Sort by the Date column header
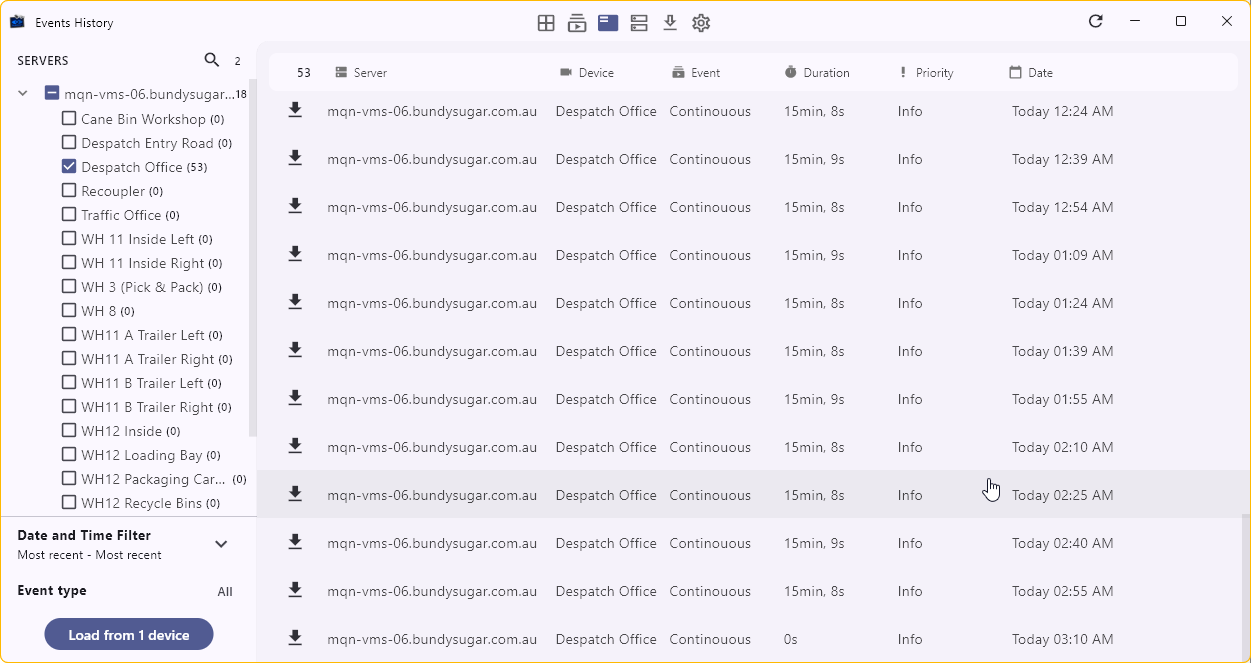The image size is (1251, 663). [1031, 73]
